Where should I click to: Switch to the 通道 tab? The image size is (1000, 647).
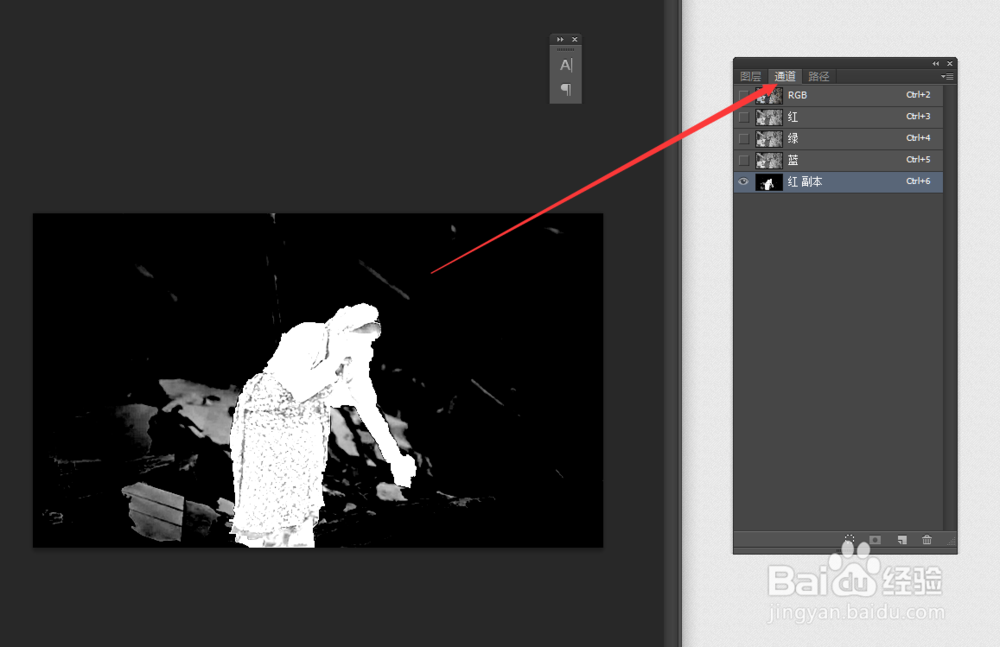click(x=785, y=77)
